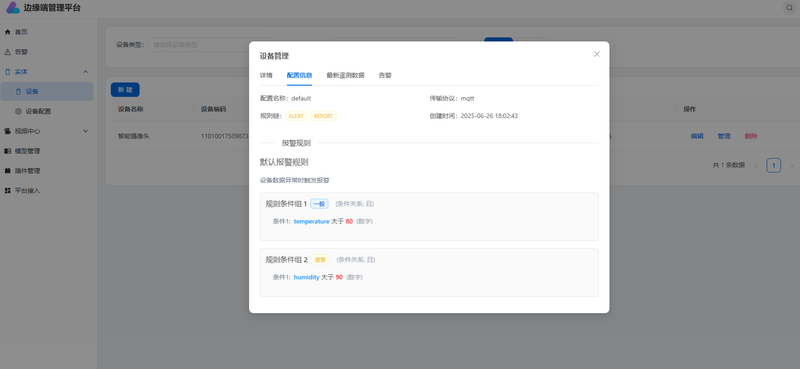
Task: Click the plugin icon beside 插件管理
Action: (x=7, y=171)
